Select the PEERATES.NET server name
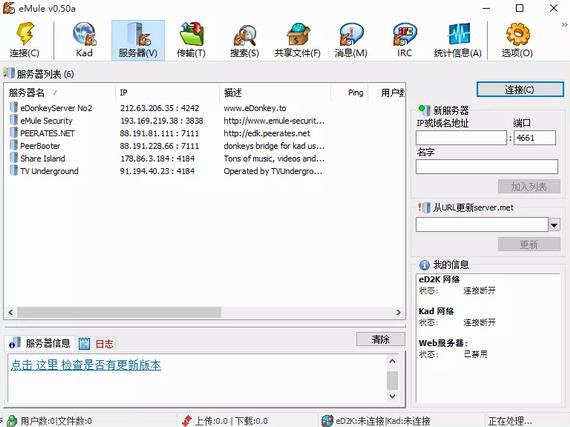 [x=47, y=133]
